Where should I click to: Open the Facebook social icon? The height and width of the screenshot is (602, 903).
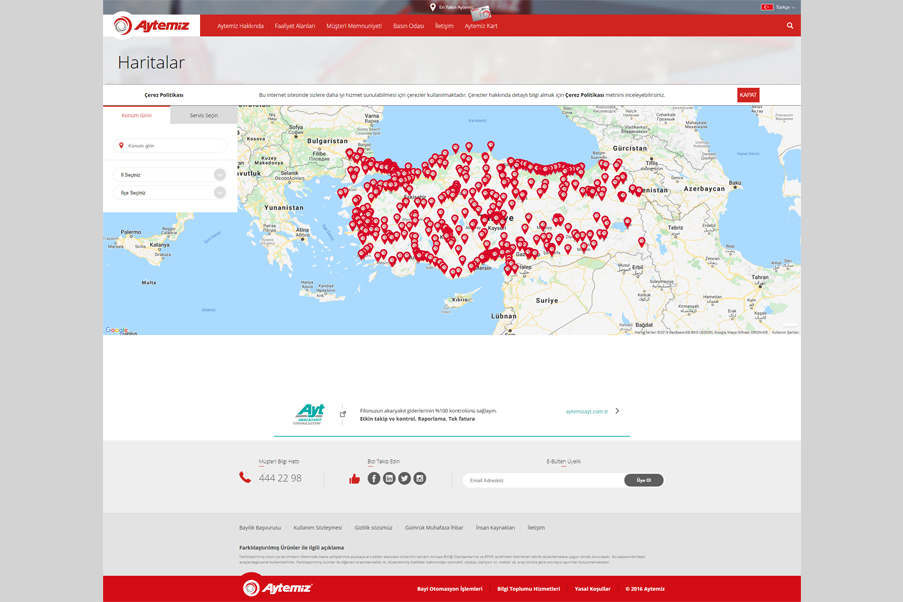tap(374, 478)
